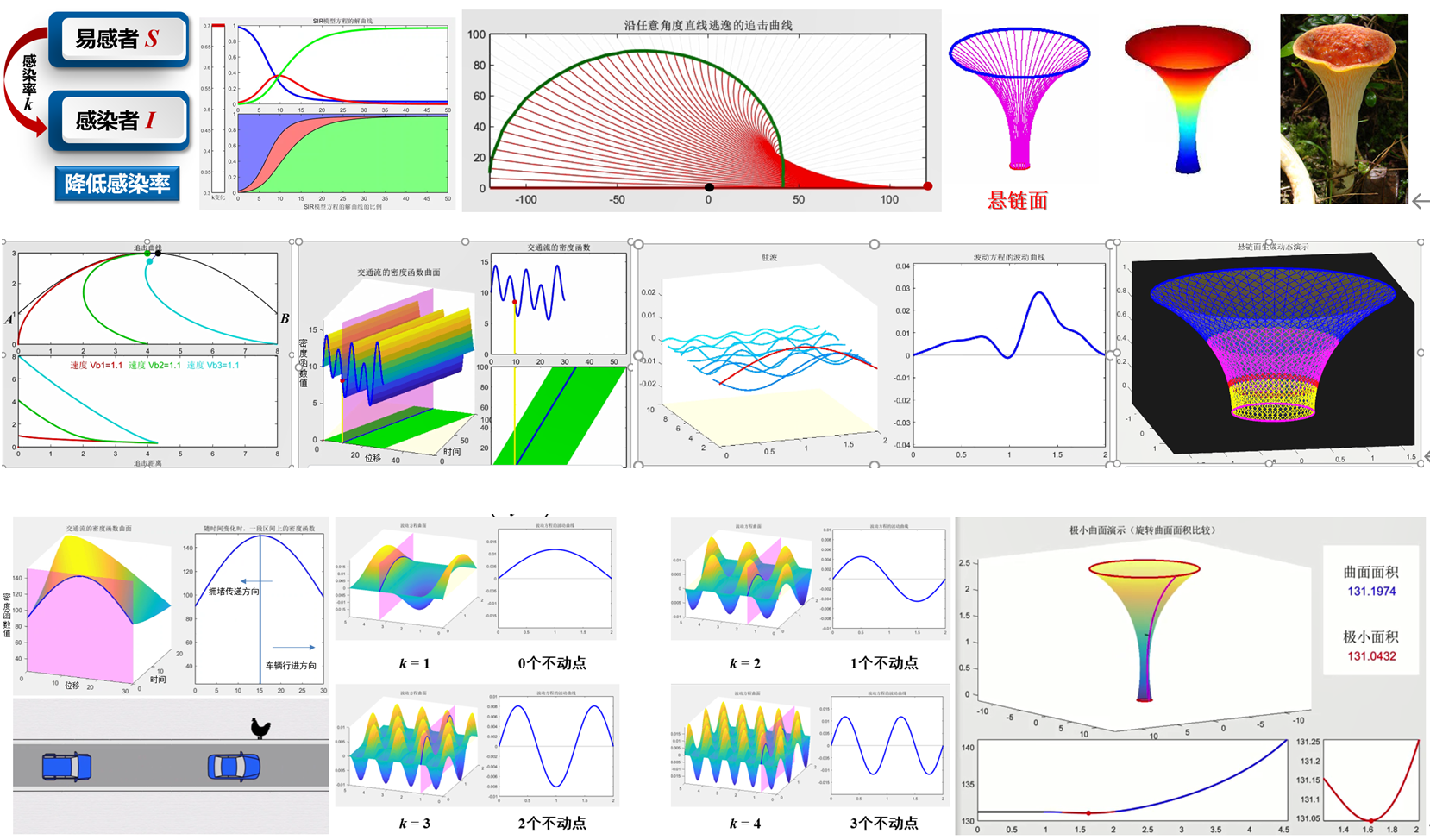
Task: Click the 感染者 I box
Action: (119, 120)
